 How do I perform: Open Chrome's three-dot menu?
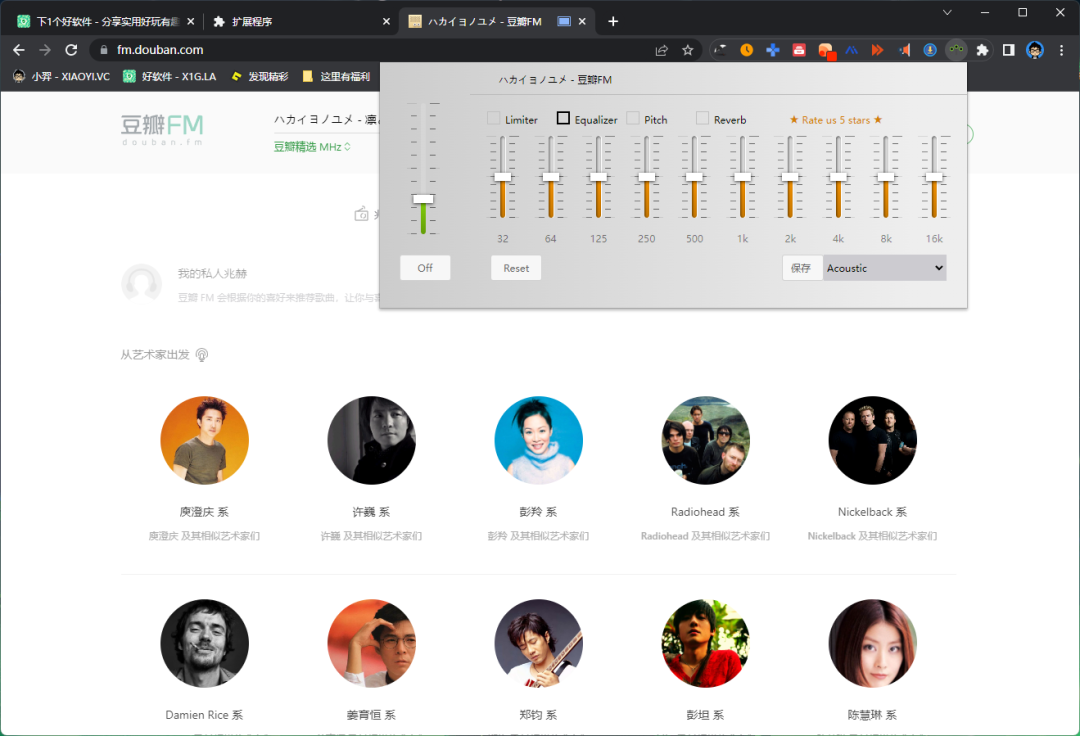(1061, 50)
